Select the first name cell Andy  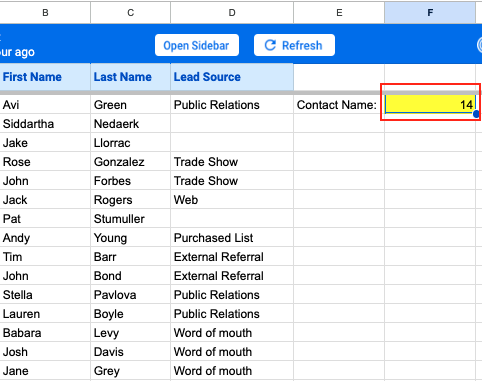(45, 238)
